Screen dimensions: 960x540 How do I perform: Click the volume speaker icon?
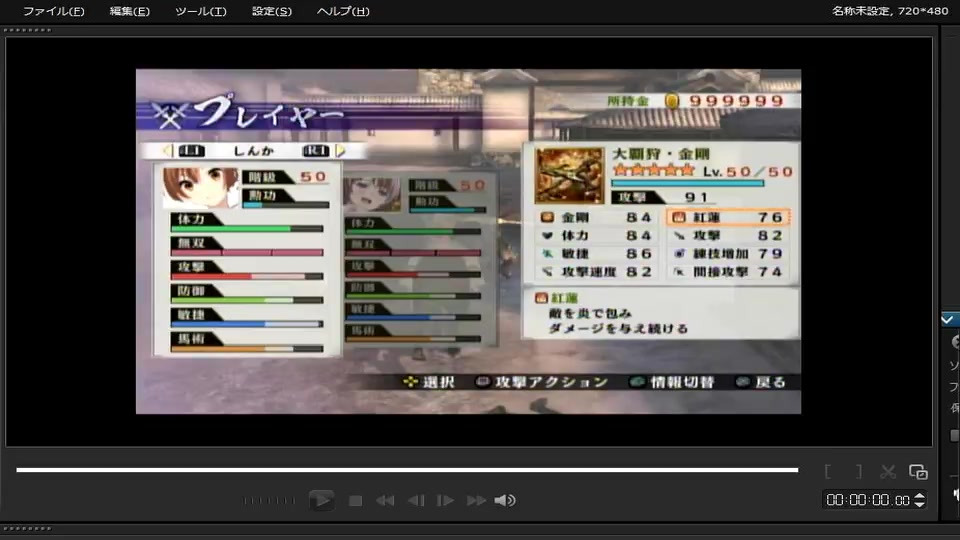pyautogui.click(x=504, y=501)
